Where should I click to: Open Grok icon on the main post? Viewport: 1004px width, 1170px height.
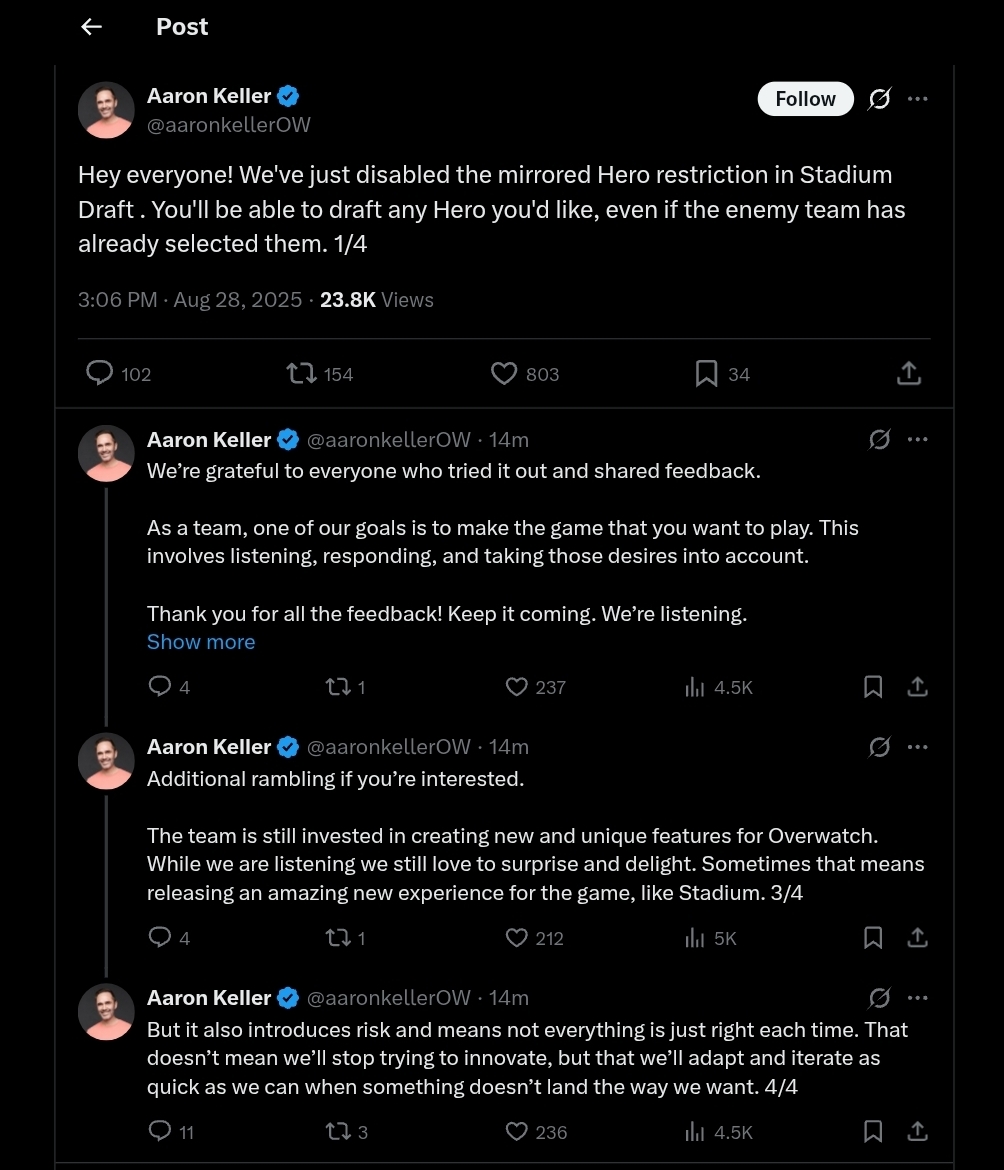[879, 98]
